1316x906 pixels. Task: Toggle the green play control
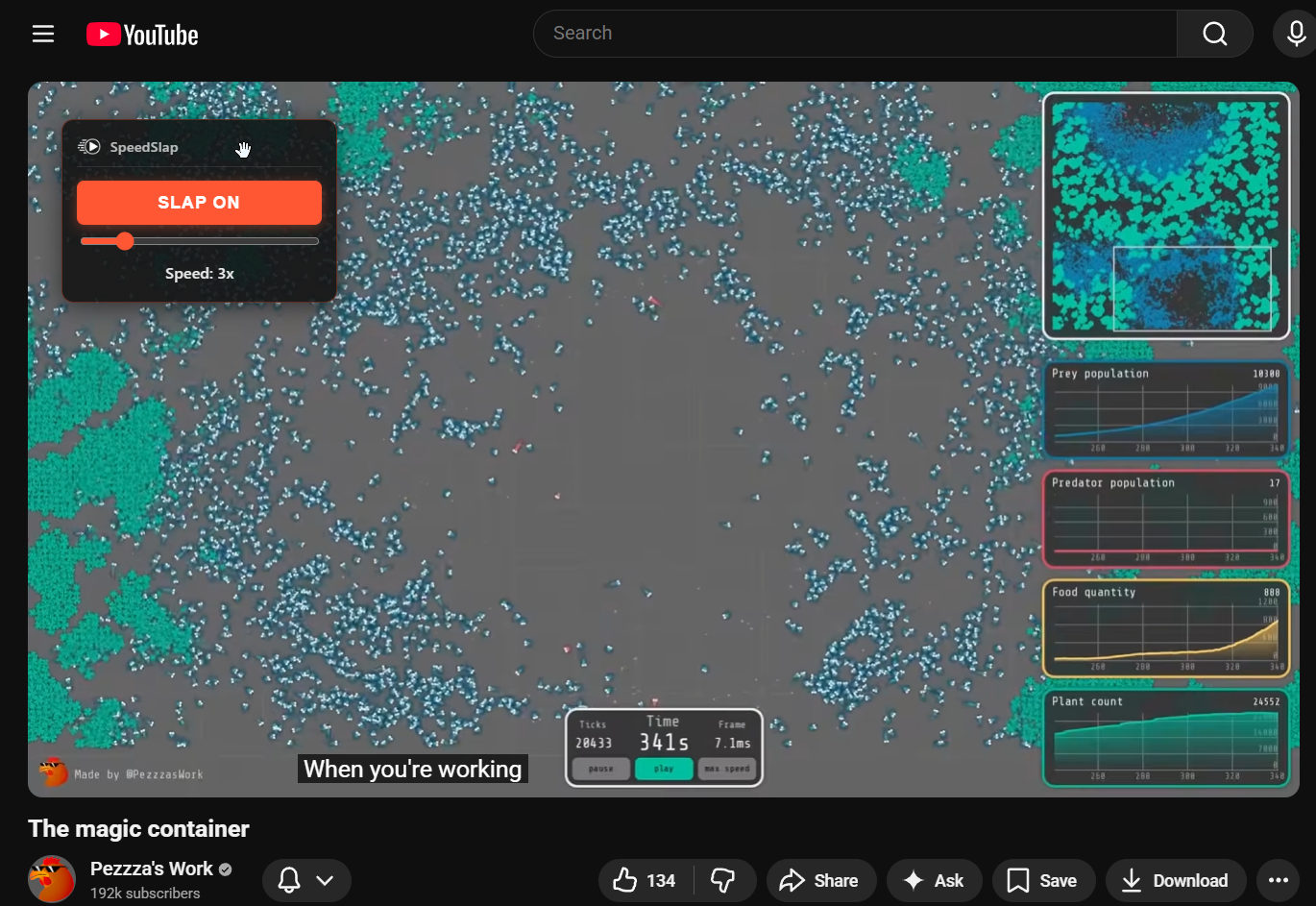664,769
